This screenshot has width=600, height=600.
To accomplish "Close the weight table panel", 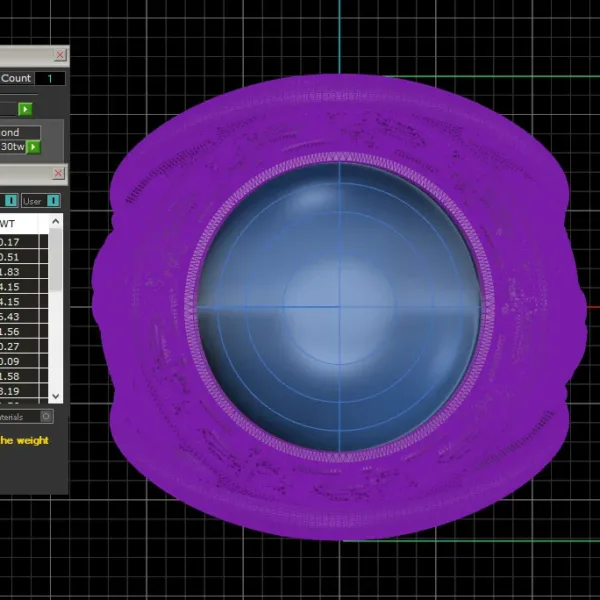I will 58,174.
